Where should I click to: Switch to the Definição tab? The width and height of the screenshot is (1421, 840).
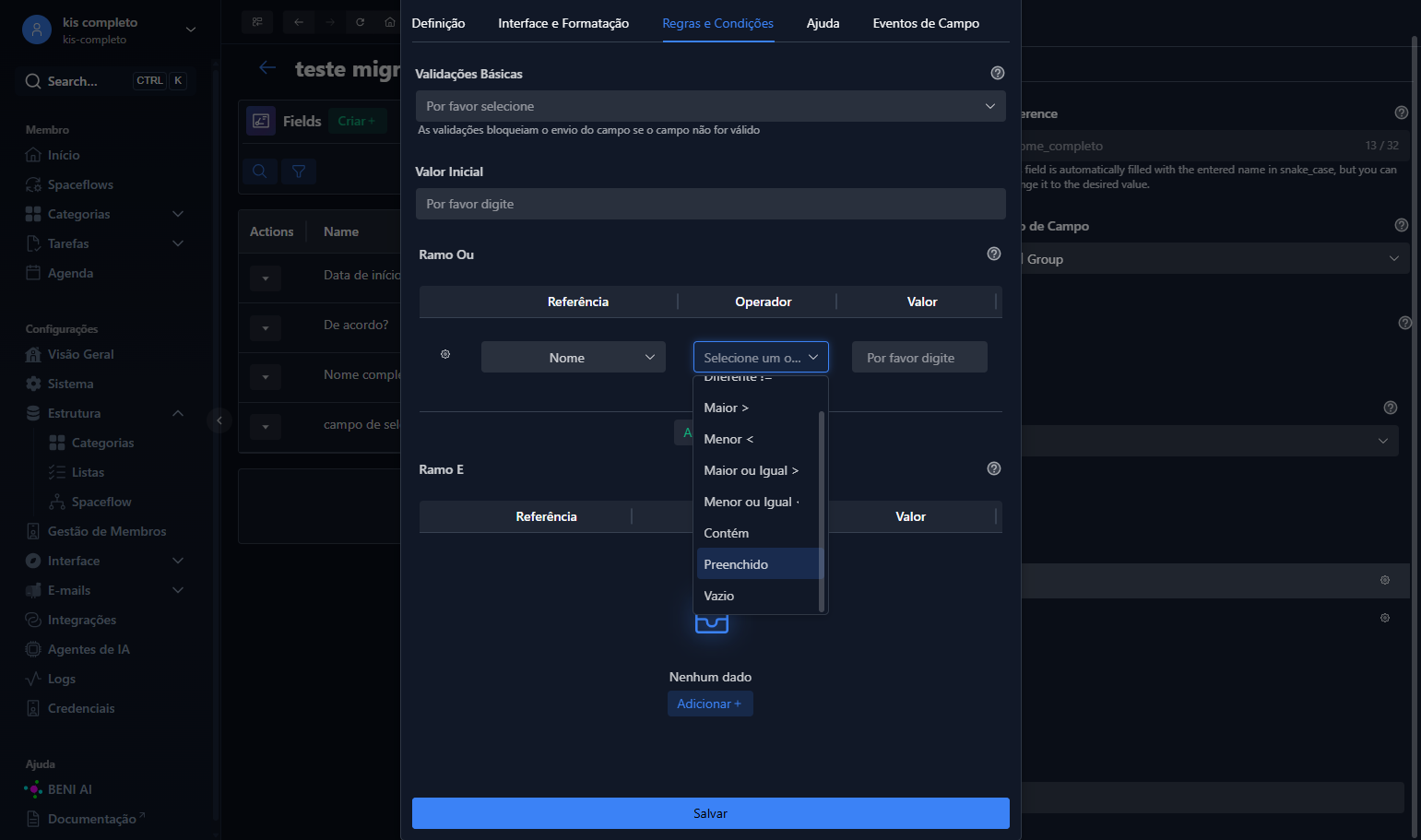tap(438, 23)
